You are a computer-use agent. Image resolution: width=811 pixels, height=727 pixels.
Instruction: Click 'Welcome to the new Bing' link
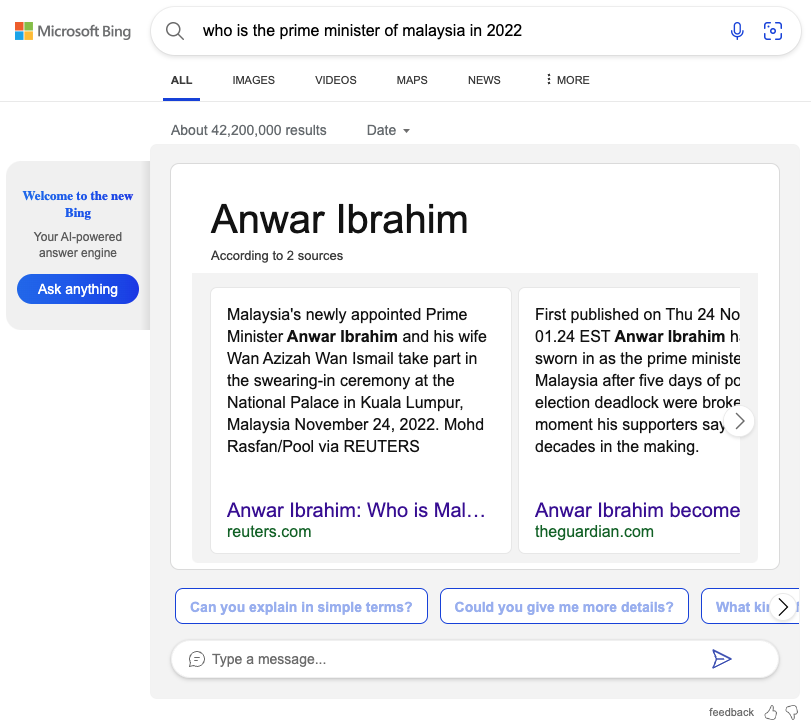point(78,204)
